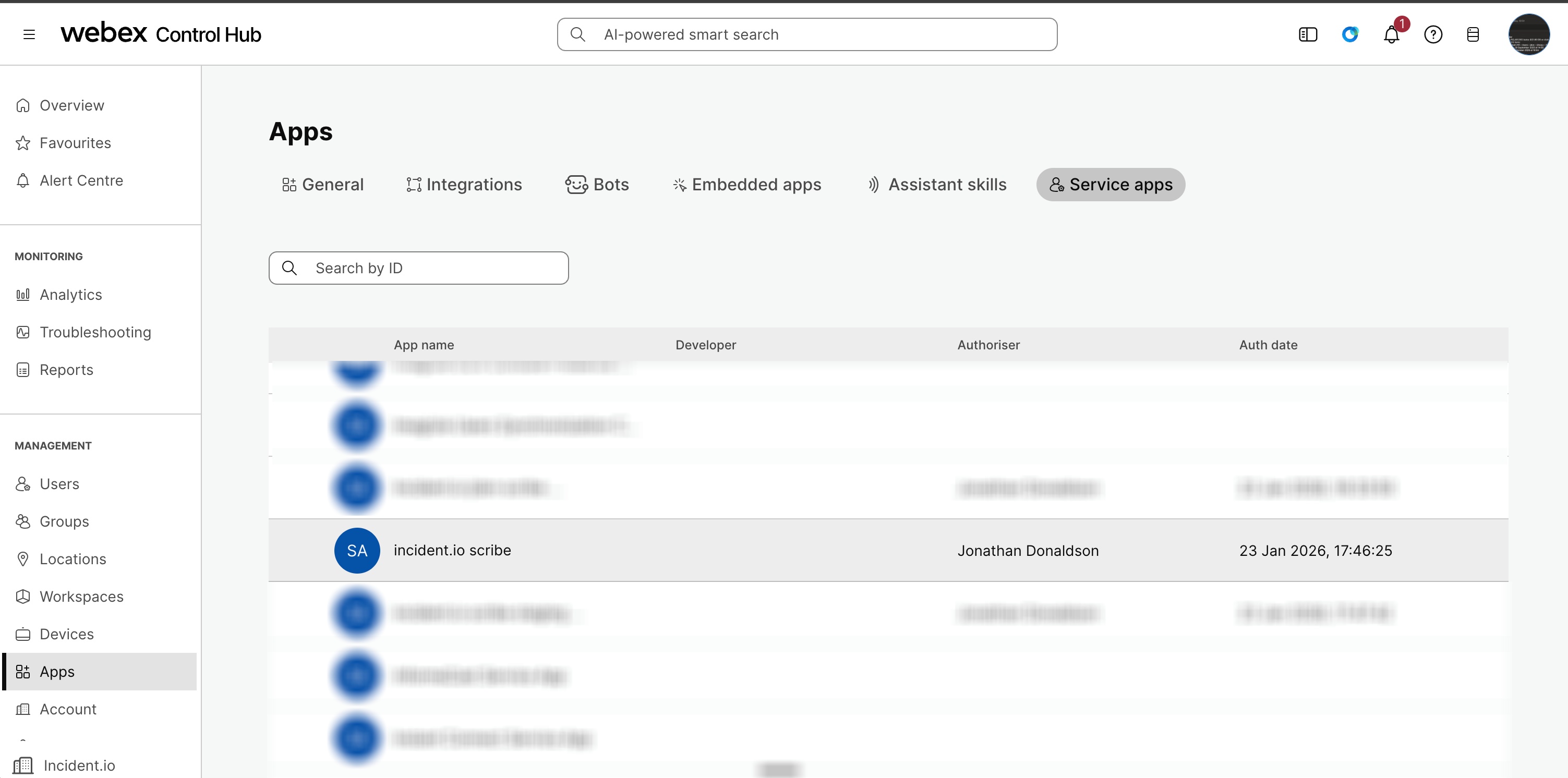The width and height of the screenshot is (1568, 778).
Task: Click the bar chart icon beside Analytics
Action: (22, 295)
